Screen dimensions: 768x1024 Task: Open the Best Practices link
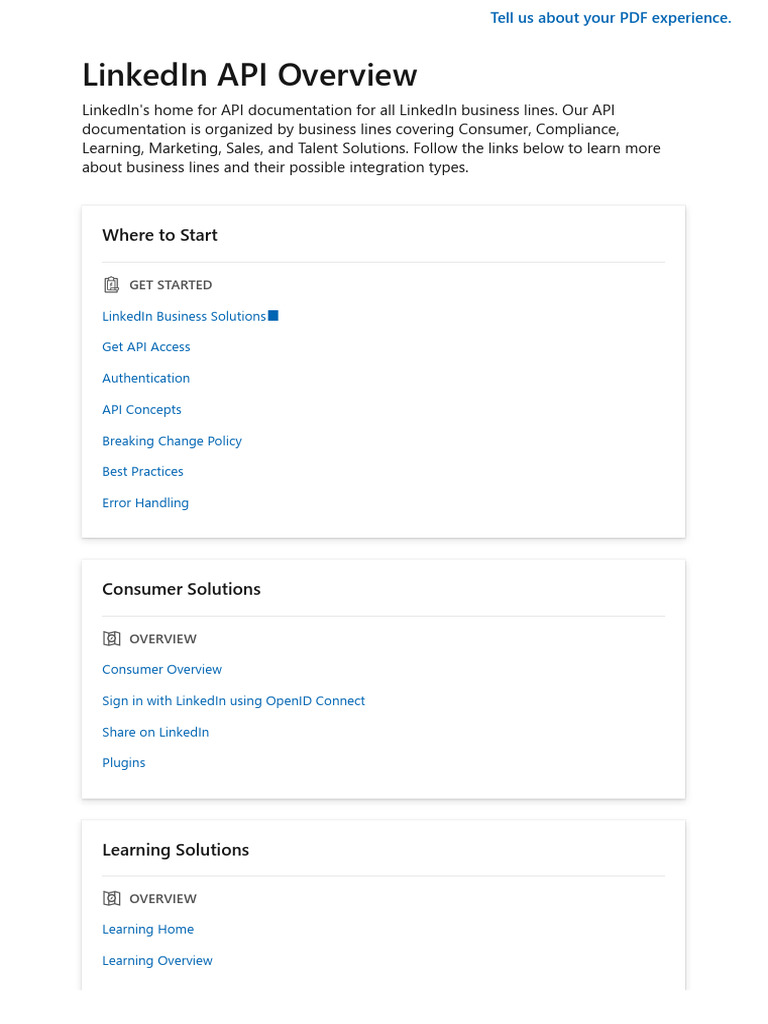[143, 472]
